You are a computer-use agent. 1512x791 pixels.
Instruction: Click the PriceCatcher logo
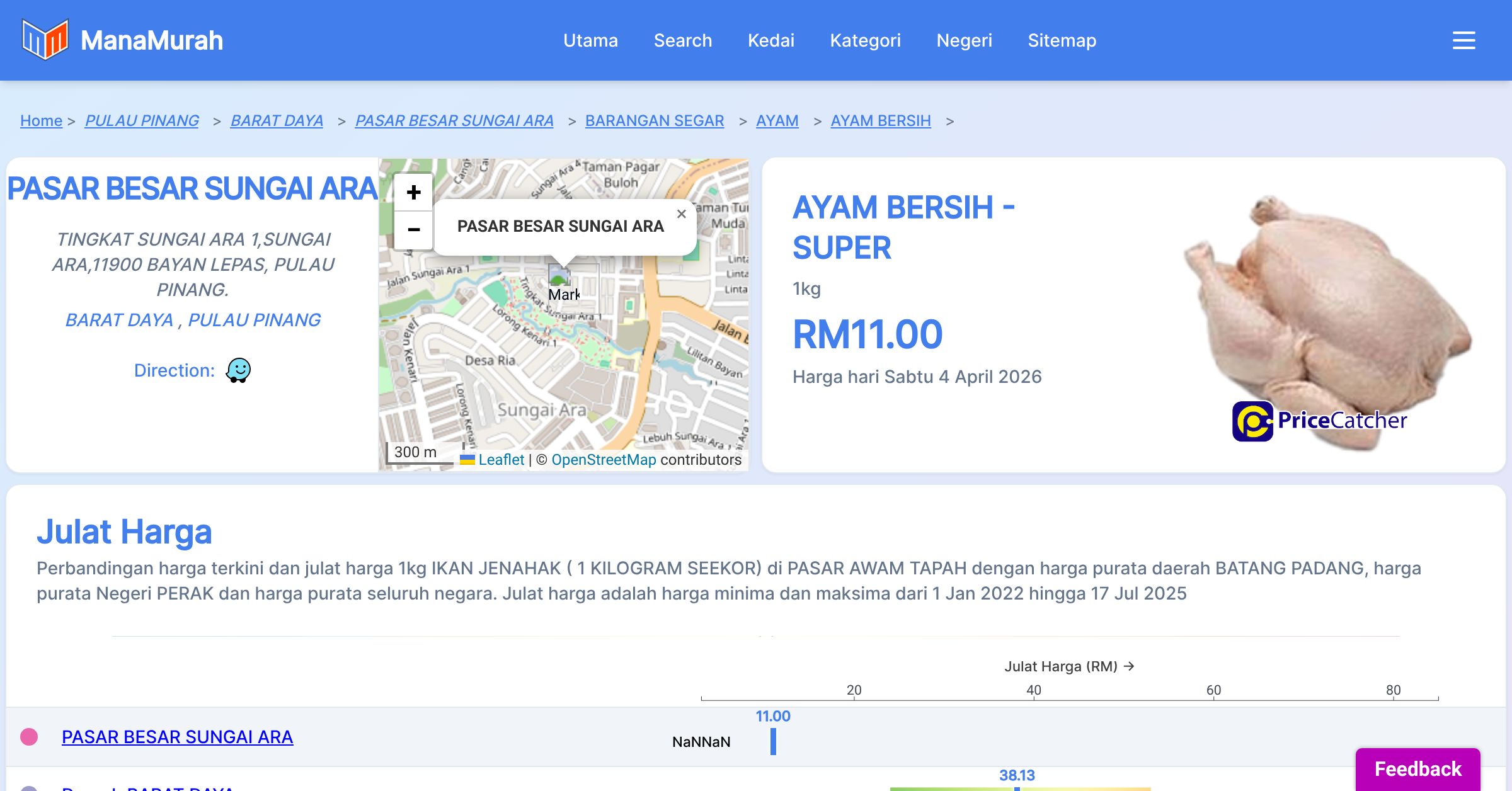point(1319,421)
